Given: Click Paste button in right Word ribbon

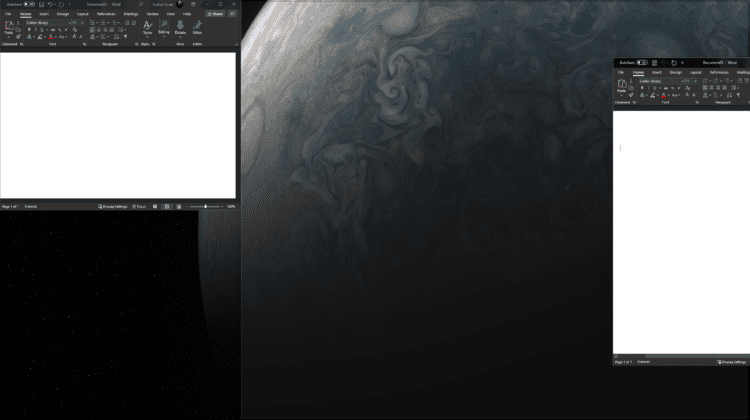Looking at the screenshot, I should click(x=622, y=86).
